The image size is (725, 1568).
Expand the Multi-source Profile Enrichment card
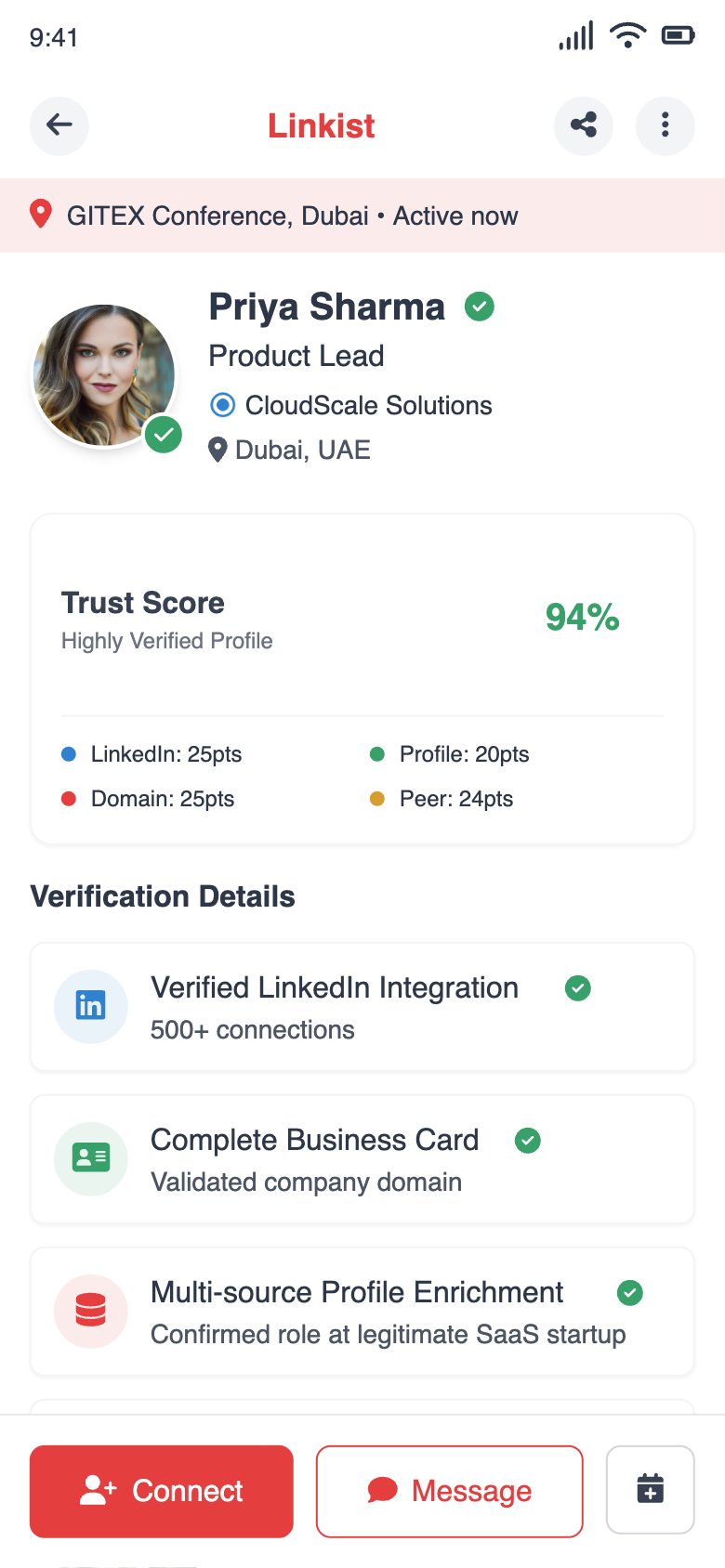(x=362, y=1311)
